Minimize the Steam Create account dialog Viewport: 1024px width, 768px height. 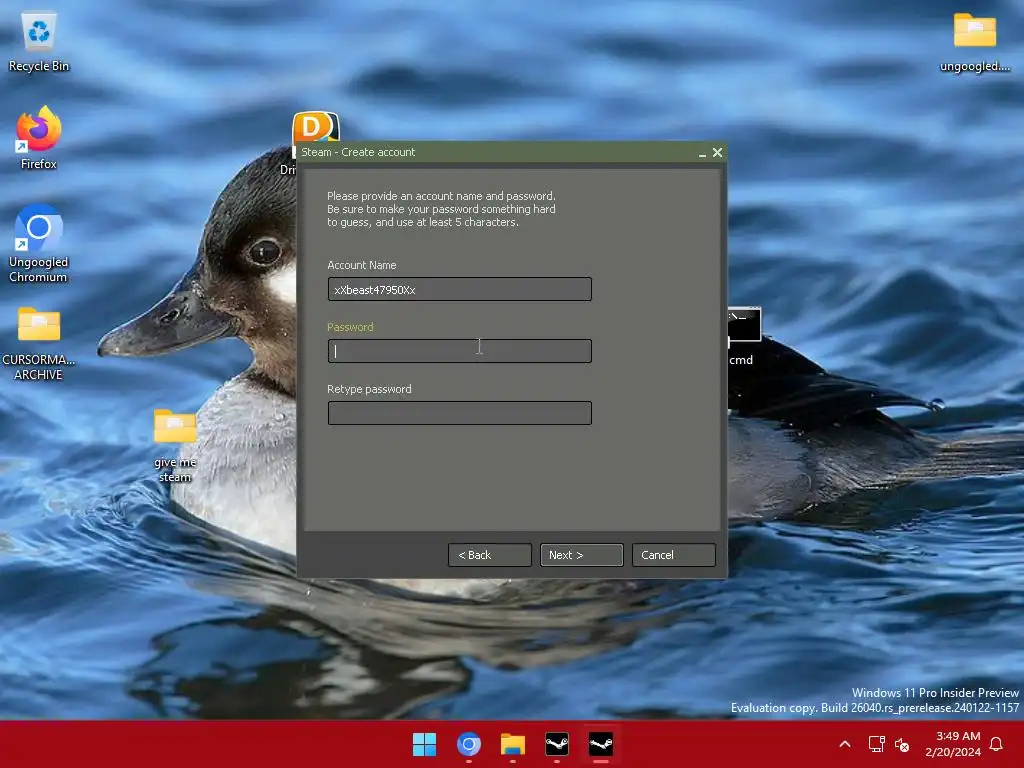click(702, 153)
